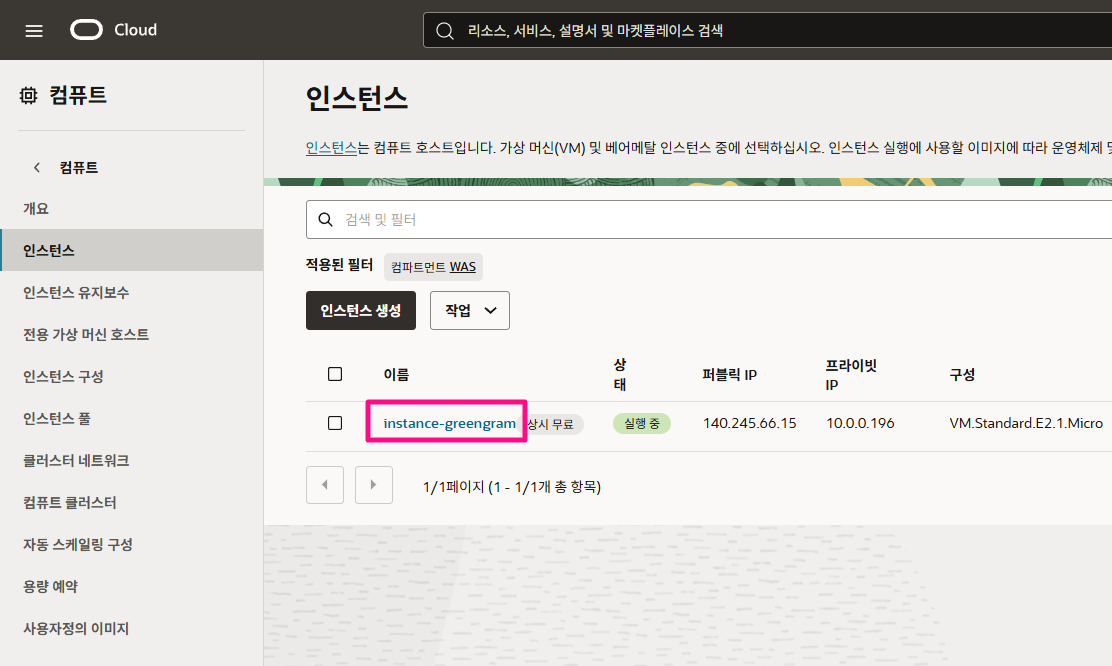Open the instance-greengram detail link
Screen dimensions: 1112x666
[x=446, y=423]
